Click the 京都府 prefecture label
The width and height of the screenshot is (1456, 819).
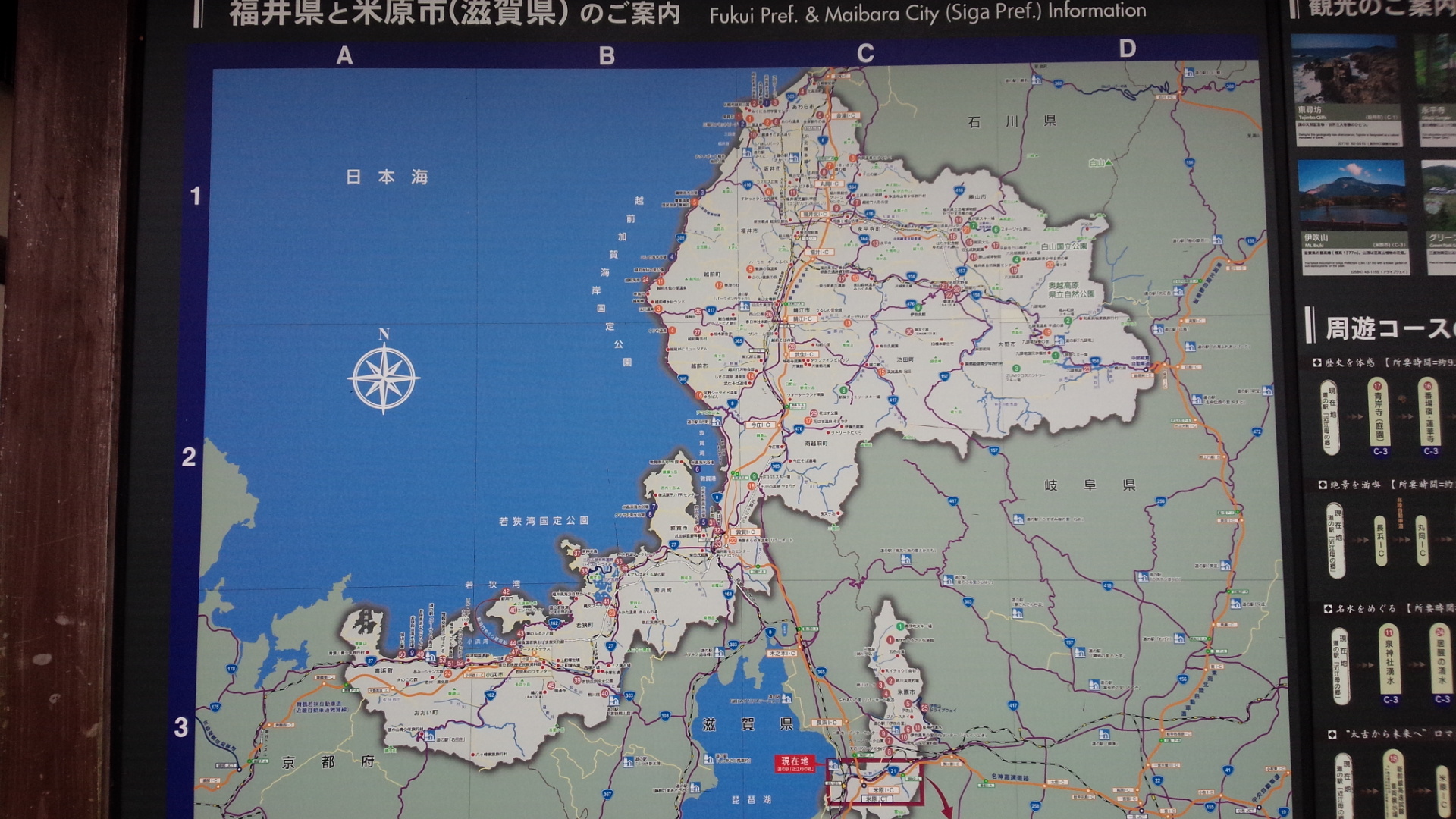(328, 762)
